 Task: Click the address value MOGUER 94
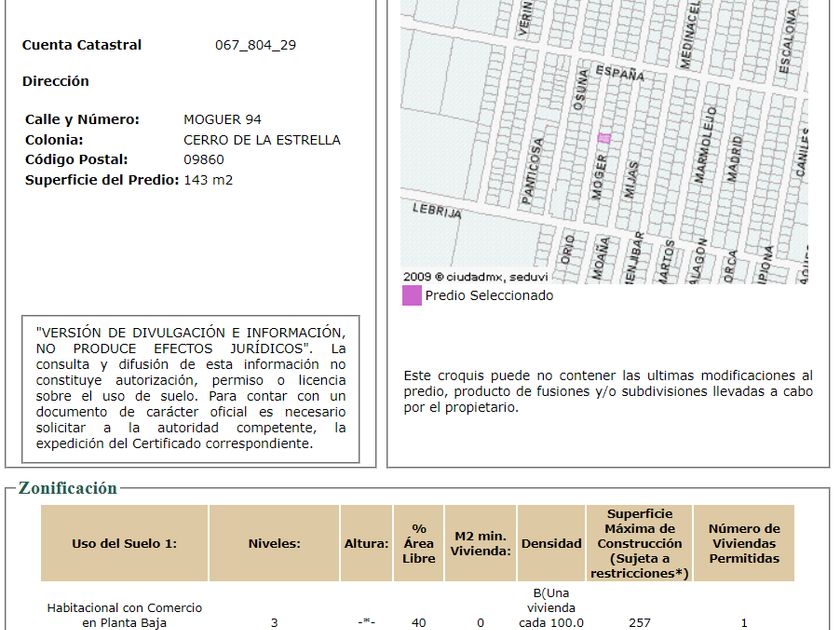pyautogui.click(x=222, y=120)
